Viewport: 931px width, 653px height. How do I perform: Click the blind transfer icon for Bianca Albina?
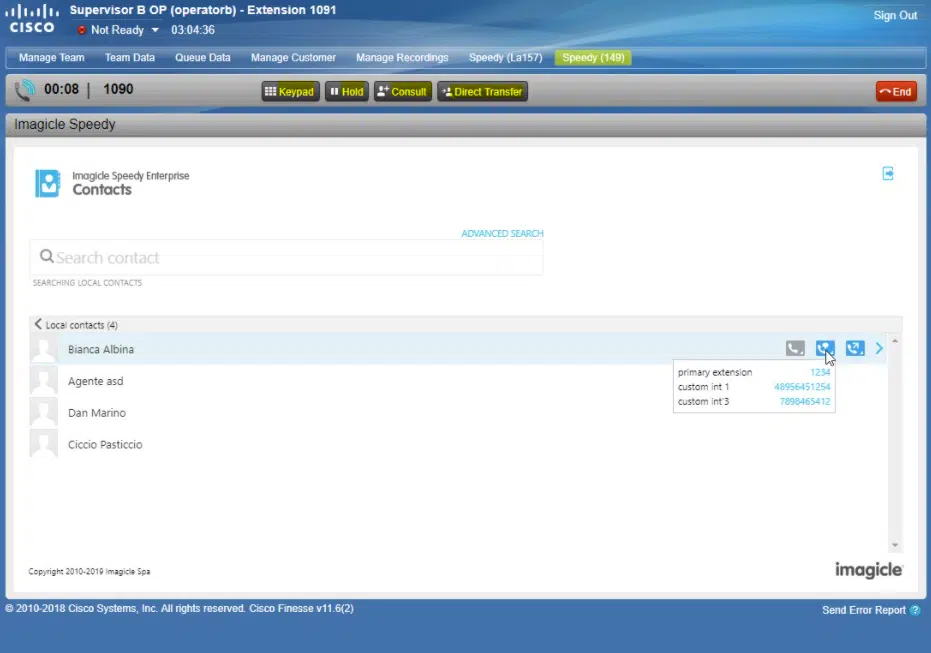click(x=855, y=349)
